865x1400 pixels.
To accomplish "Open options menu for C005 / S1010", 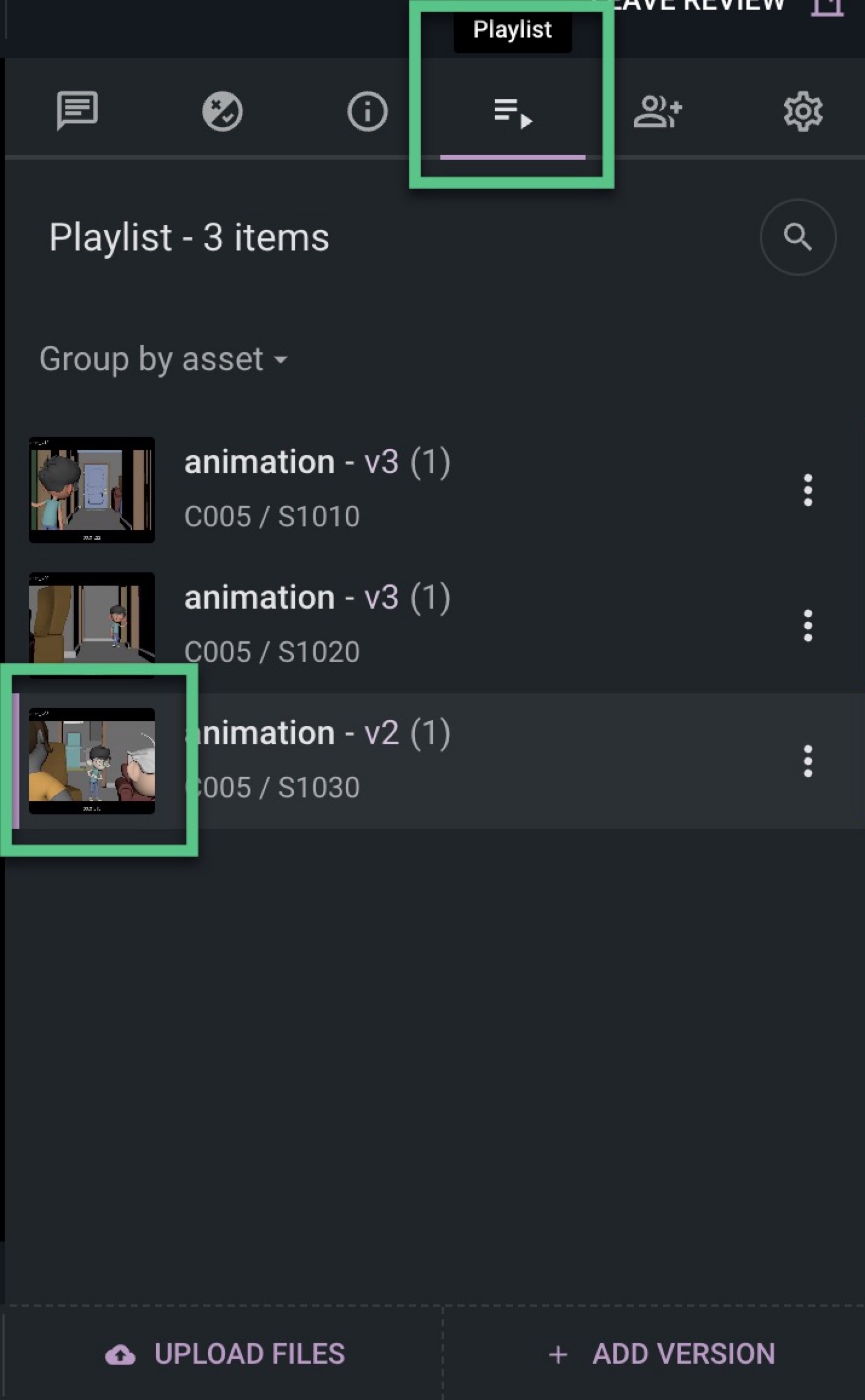I will [x=808, y=490].
